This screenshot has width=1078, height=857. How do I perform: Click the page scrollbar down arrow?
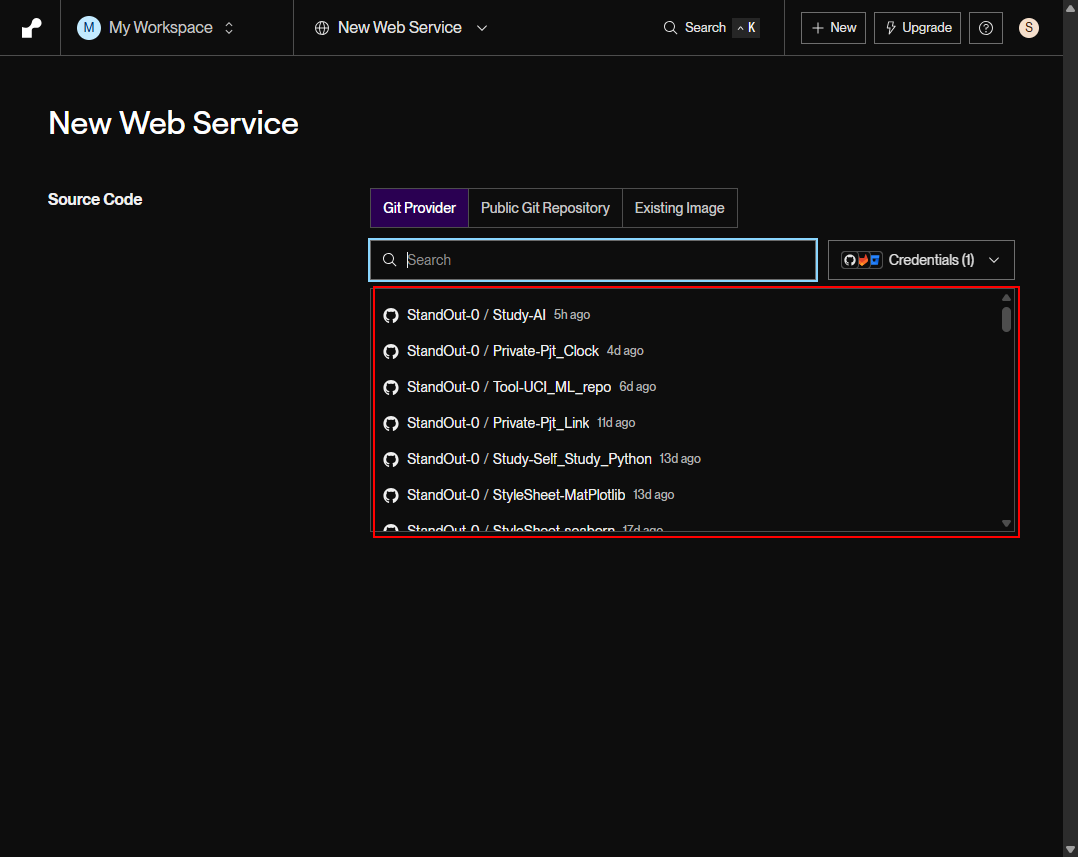pos(1070,850)
